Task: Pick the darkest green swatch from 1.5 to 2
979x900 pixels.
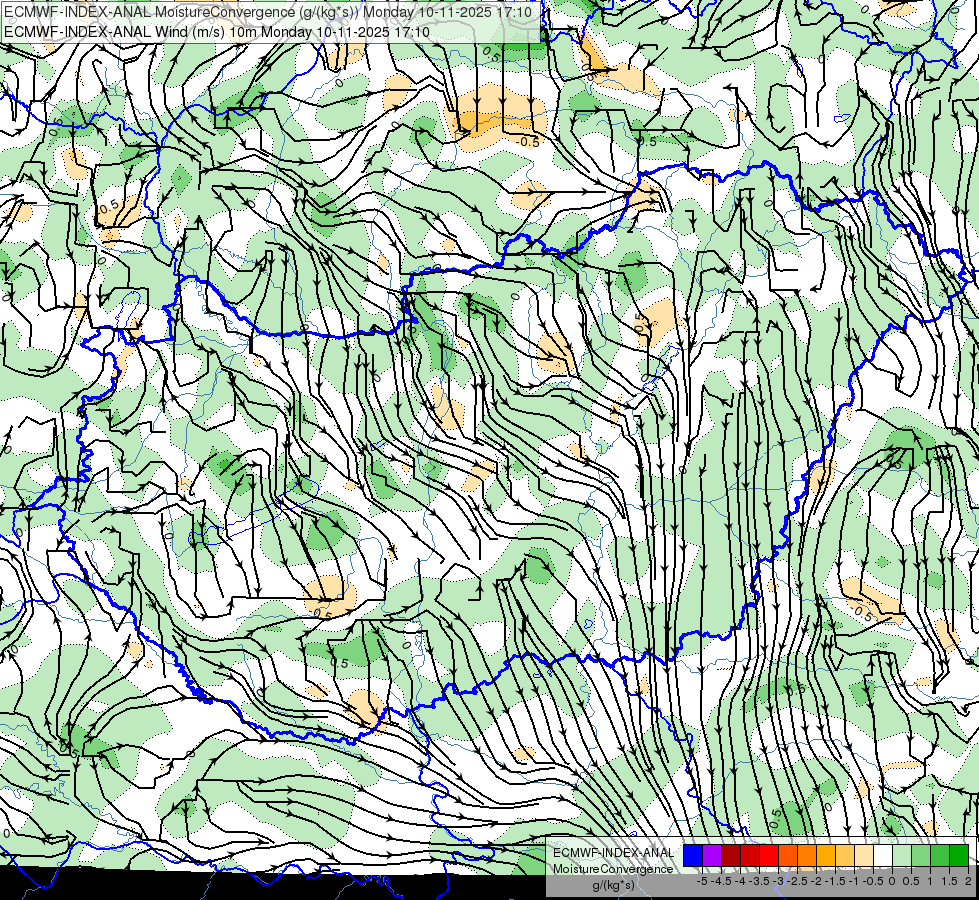Action: (959, 856)
